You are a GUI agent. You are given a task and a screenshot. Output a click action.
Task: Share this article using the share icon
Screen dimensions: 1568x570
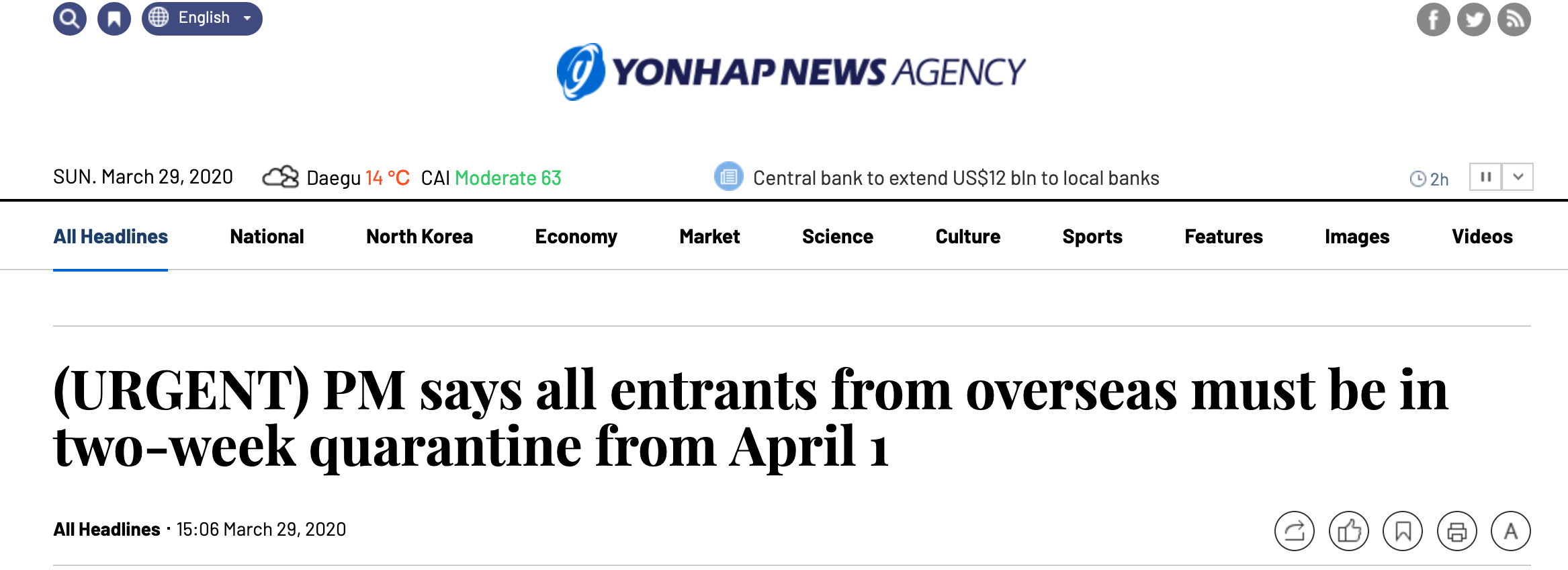(x=1294, y=531)
